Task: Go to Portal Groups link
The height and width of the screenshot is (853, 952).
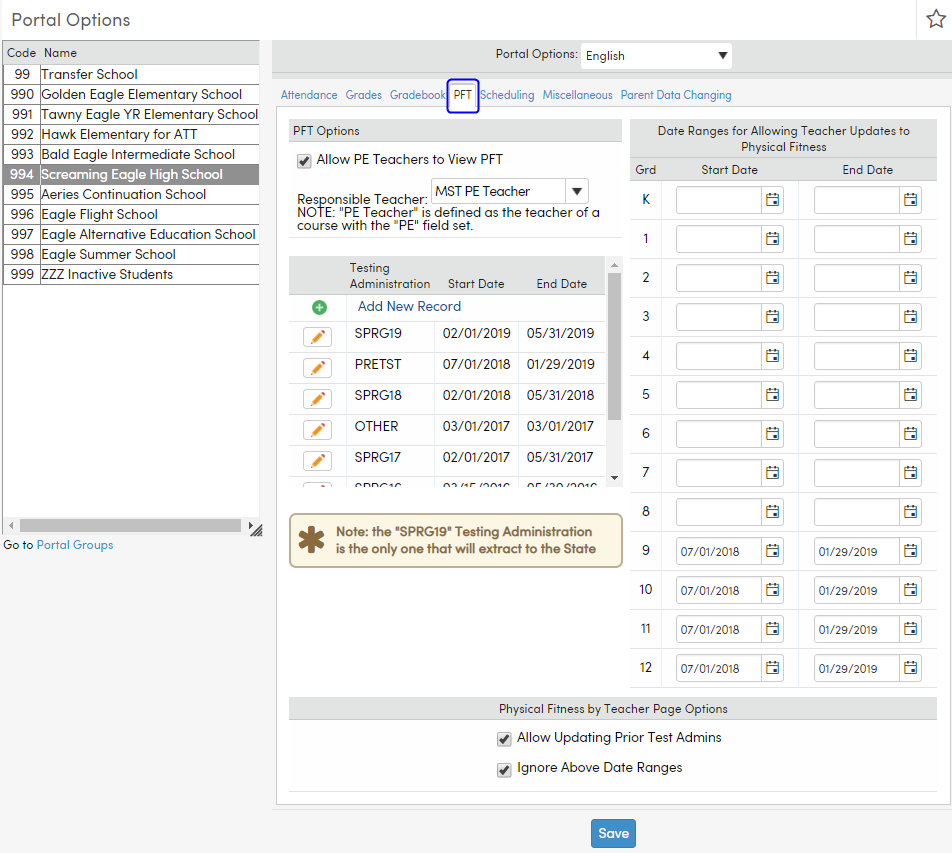Action: click(75, 544)
